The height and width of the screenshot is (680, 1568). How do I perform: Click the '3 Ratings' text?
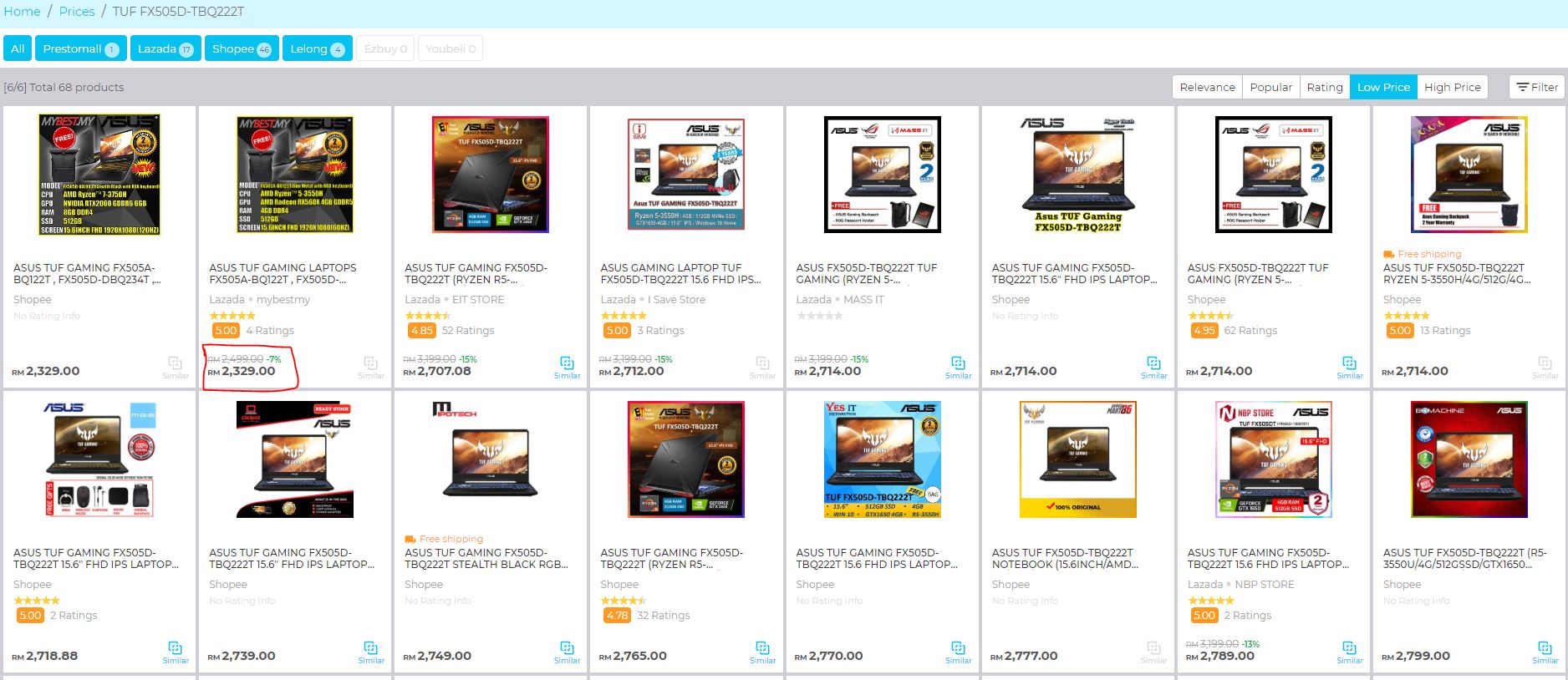click(660, 331)
